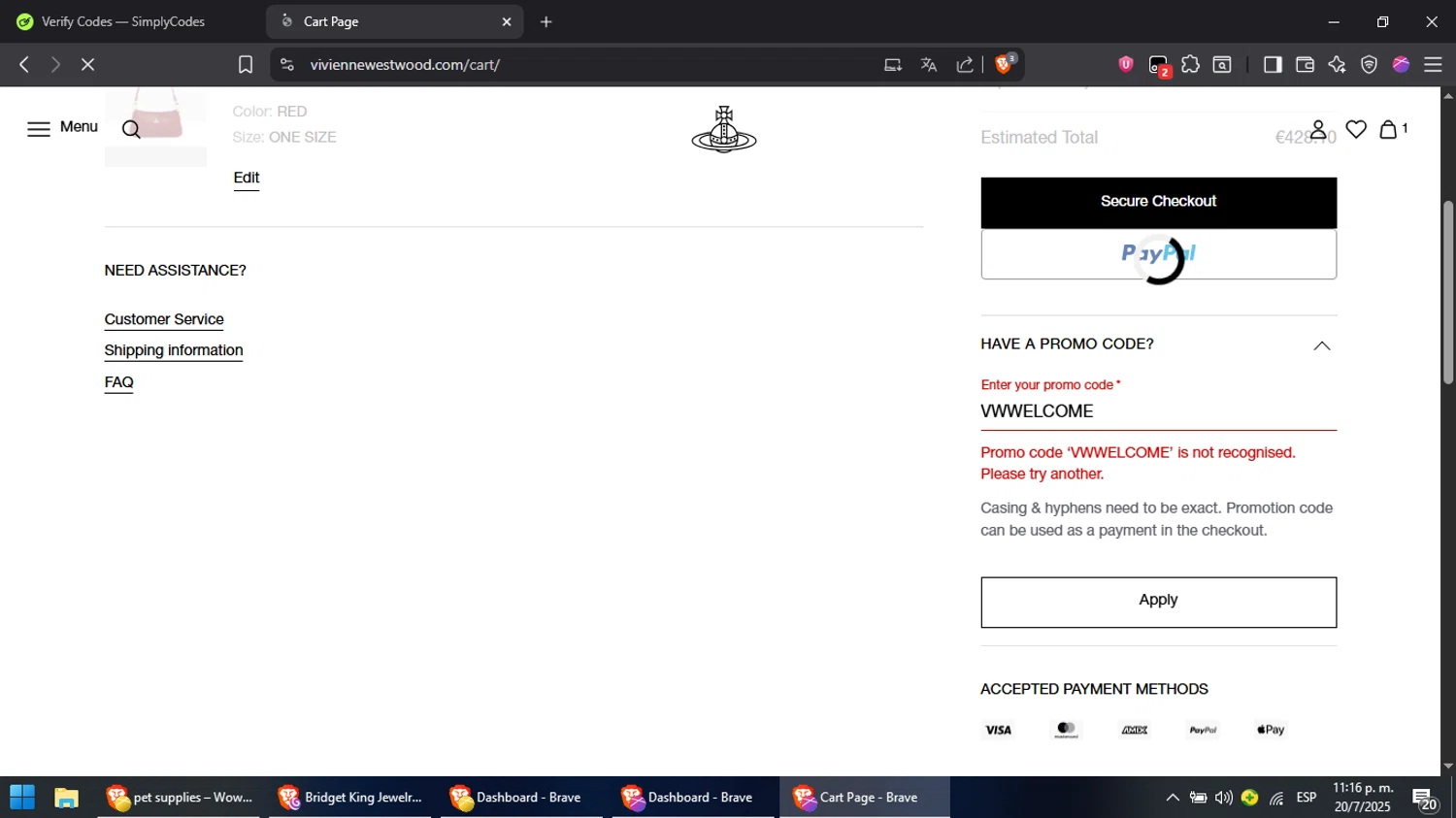This screenshot has height=818, width=1456.
Task: Open the site search magnifier
Action: coord(132,130)
